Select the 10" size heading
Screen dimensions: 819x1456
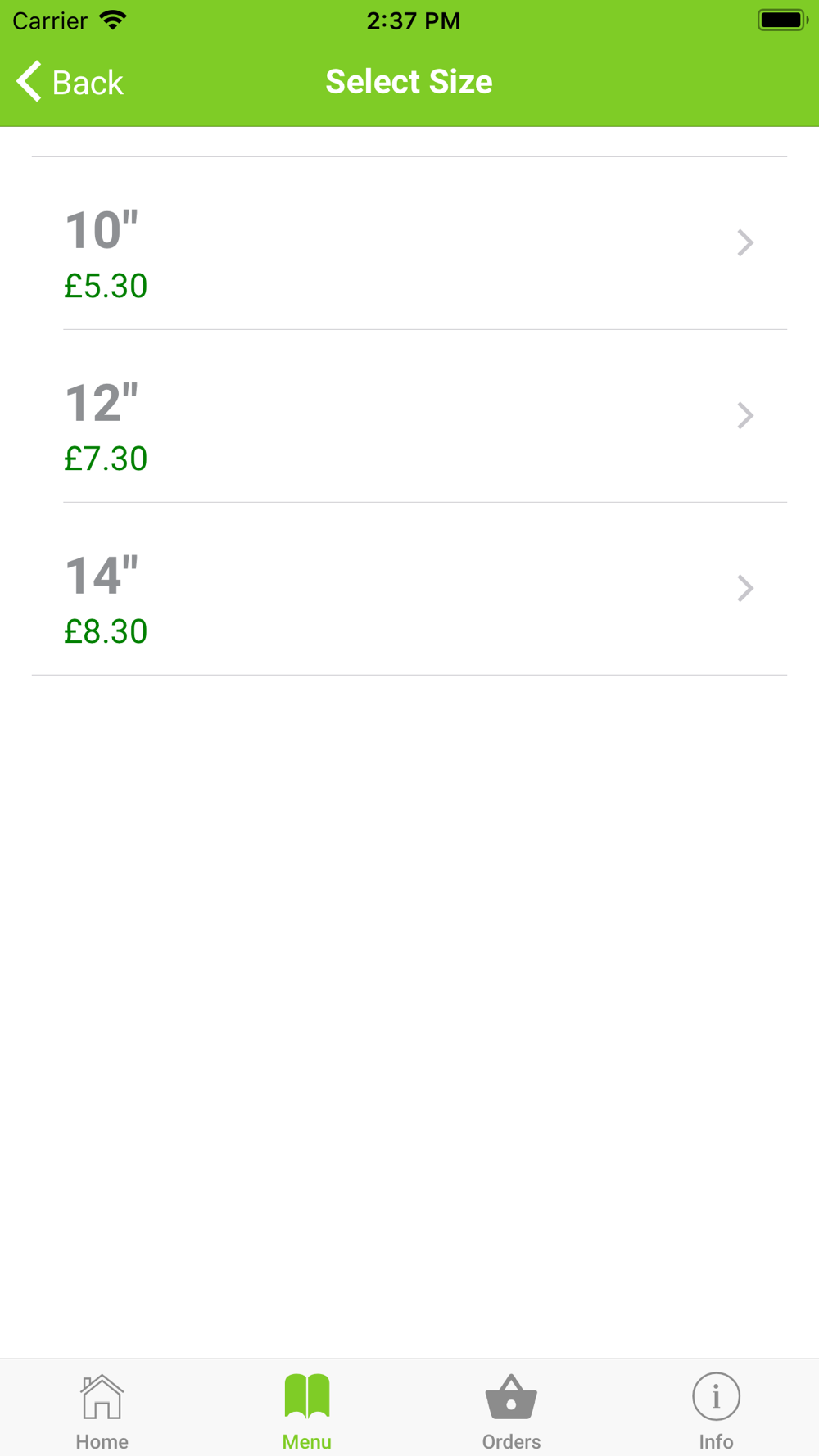click(x=102, y=230)
